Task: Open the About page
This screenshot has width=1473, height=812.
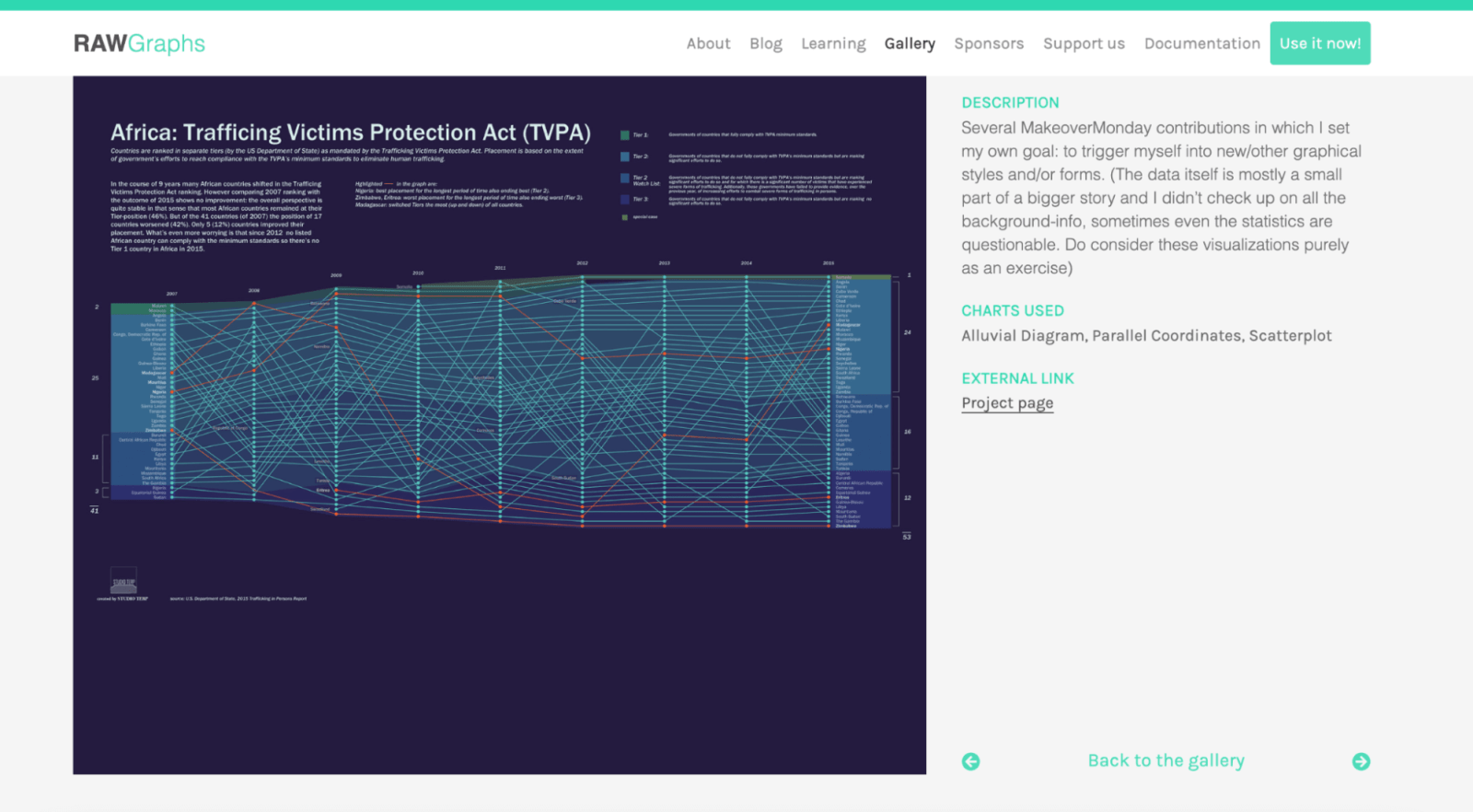Action: [x=708, y=43]
